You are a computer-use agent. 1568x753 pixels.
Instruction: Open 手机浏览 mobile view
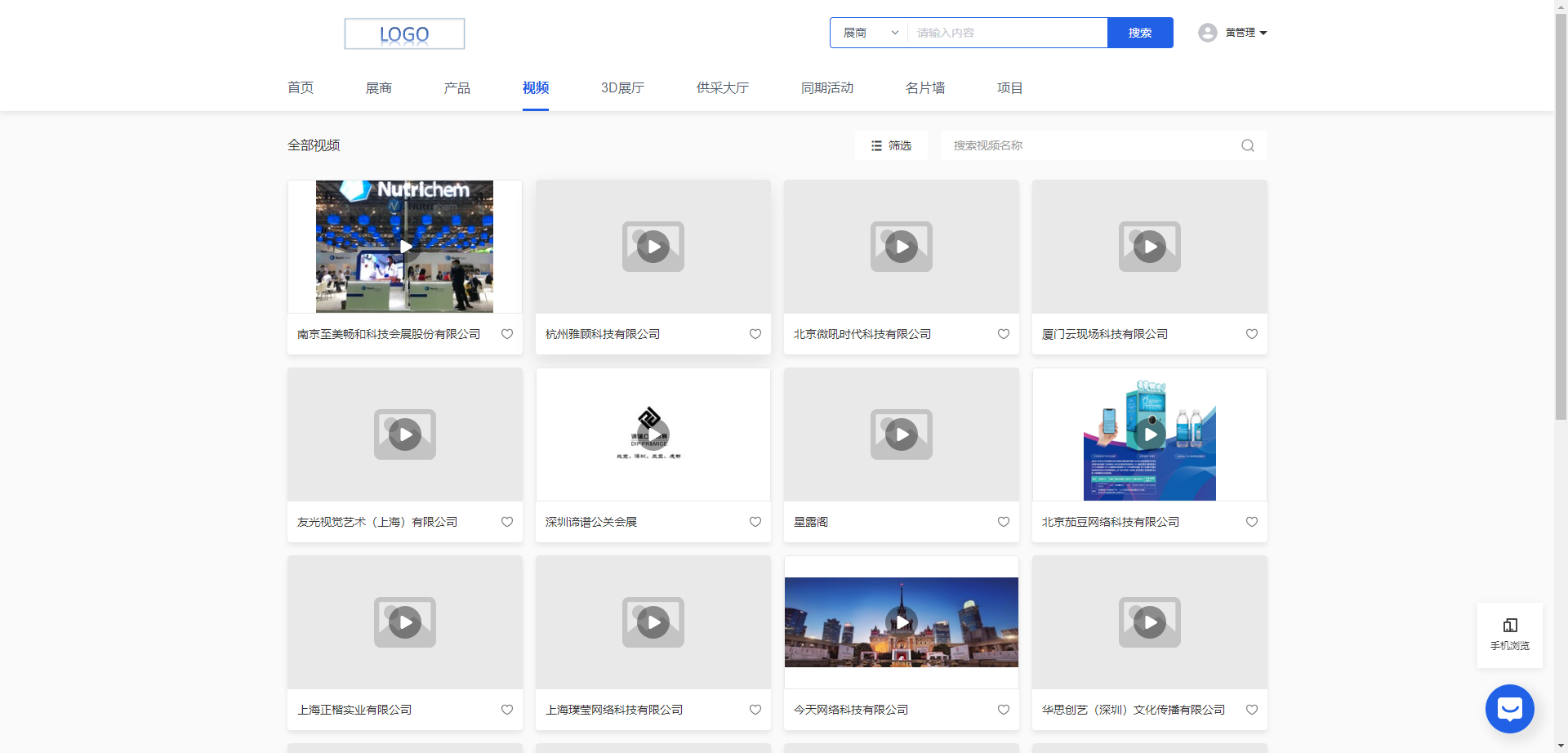1510,635
